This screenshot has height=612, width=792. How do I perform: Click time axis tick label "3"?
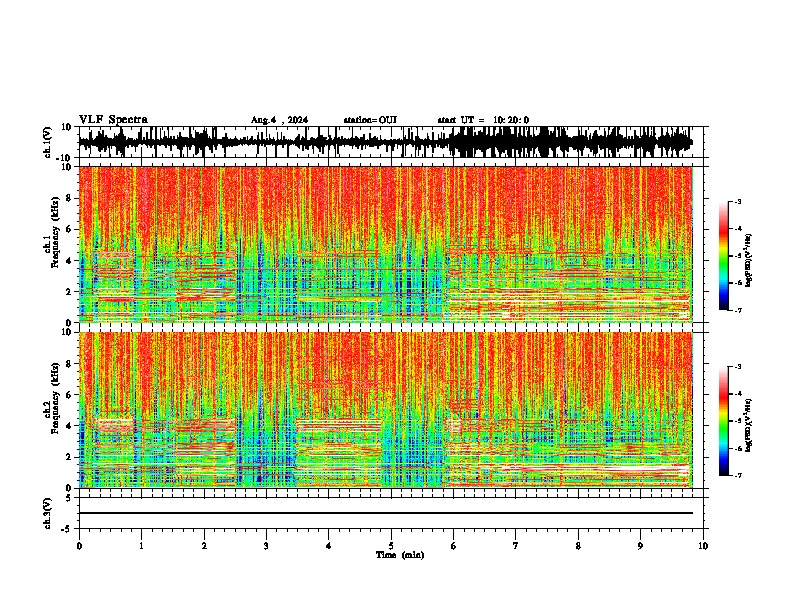tap(266, 546)
